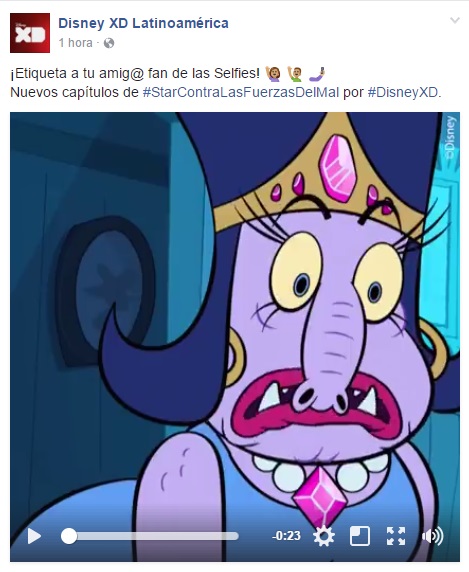Image resolution: width=469 pixels, height=572 pixels.
Task: Click the man raising hand emoji
Action: coord(295,74)
